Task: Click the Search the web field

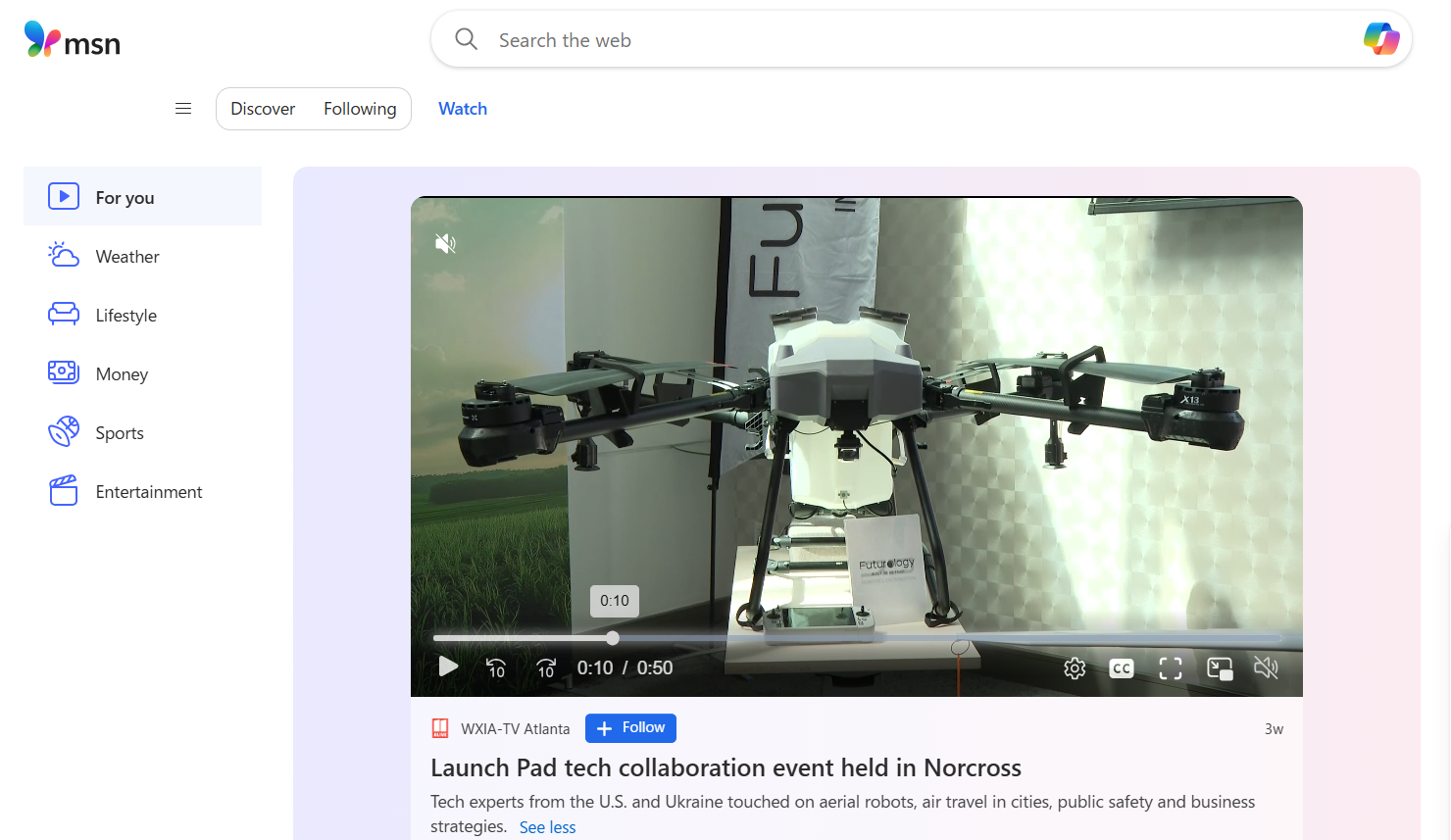Action: coord(882,40)
